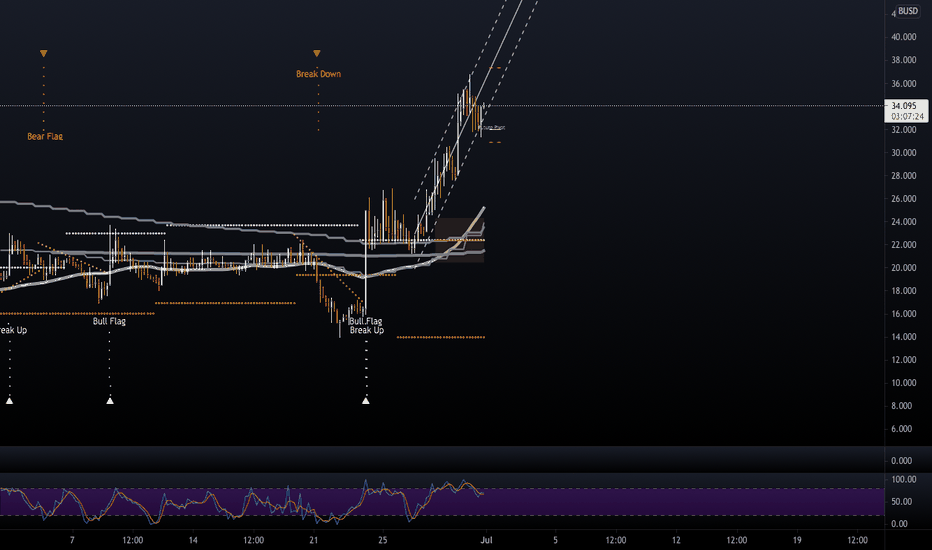Select the 21 date label on time axis
Screen dimensions: 932x550
click(x=313, y=540)
